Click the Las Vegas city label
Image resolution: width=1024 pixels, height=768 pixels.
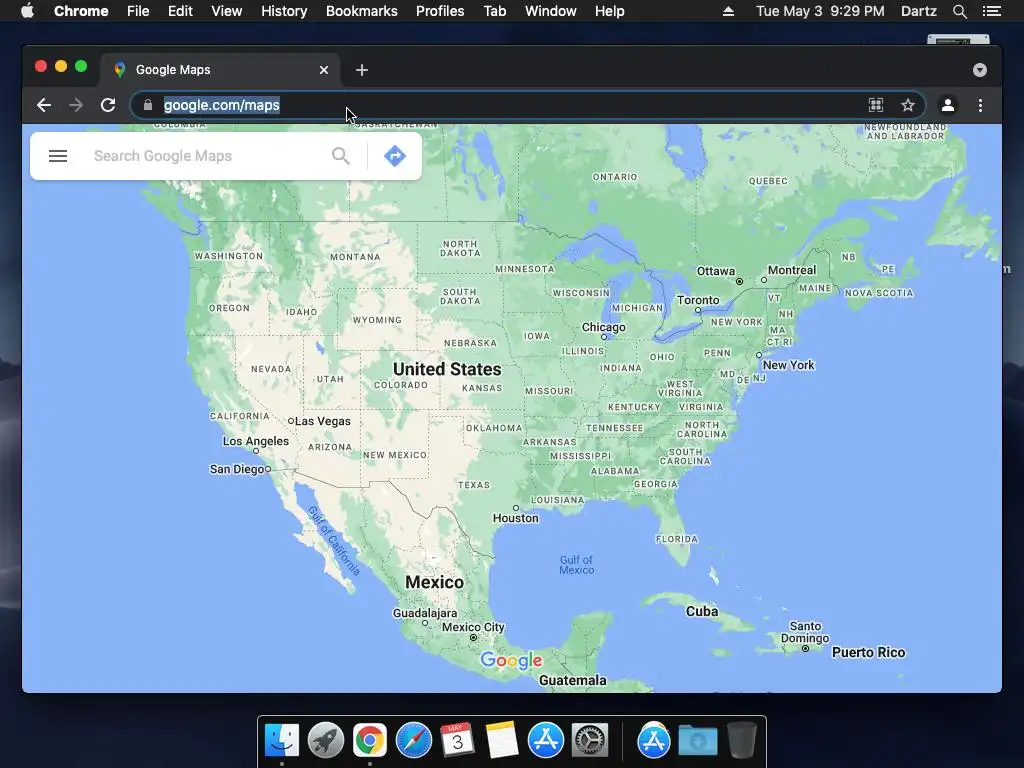tap(323, 421)
